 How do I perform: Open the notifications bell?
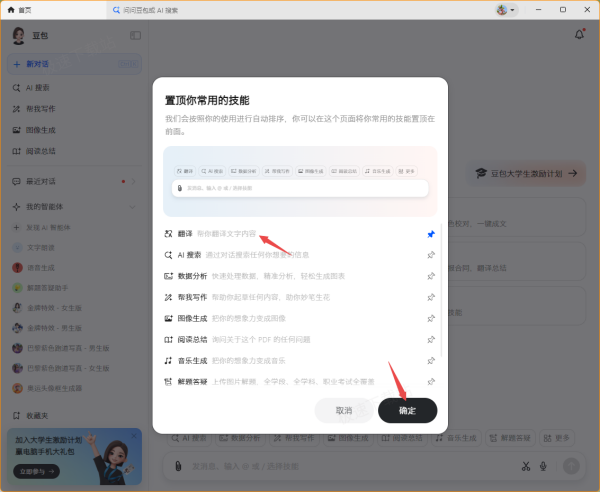(x=579, y=35)
